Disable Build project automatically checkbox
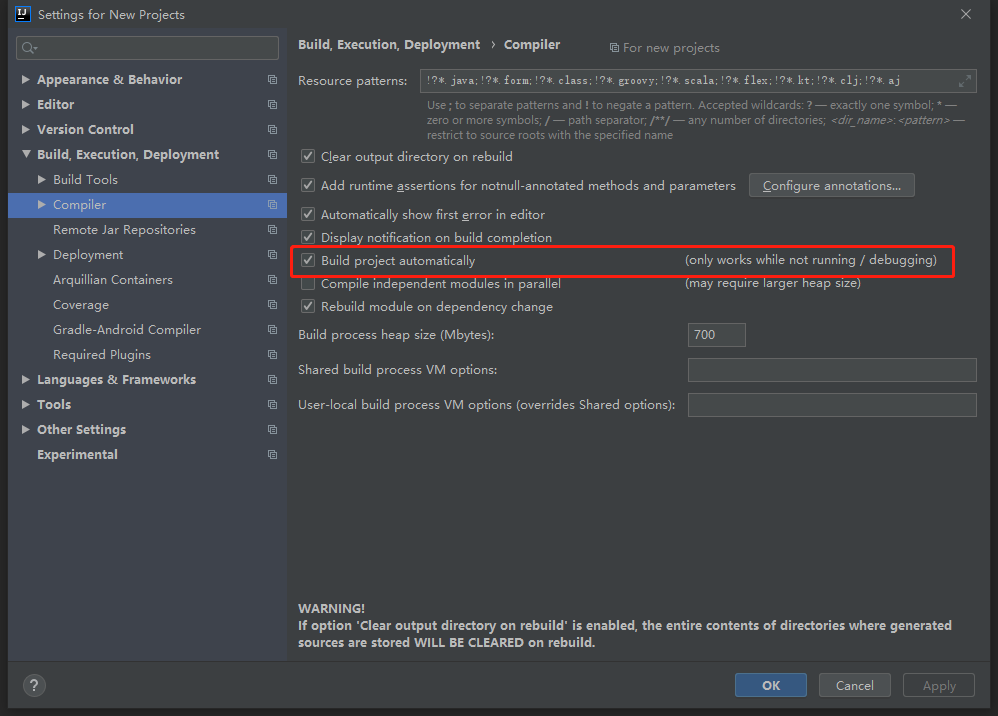 coord(308,260)
